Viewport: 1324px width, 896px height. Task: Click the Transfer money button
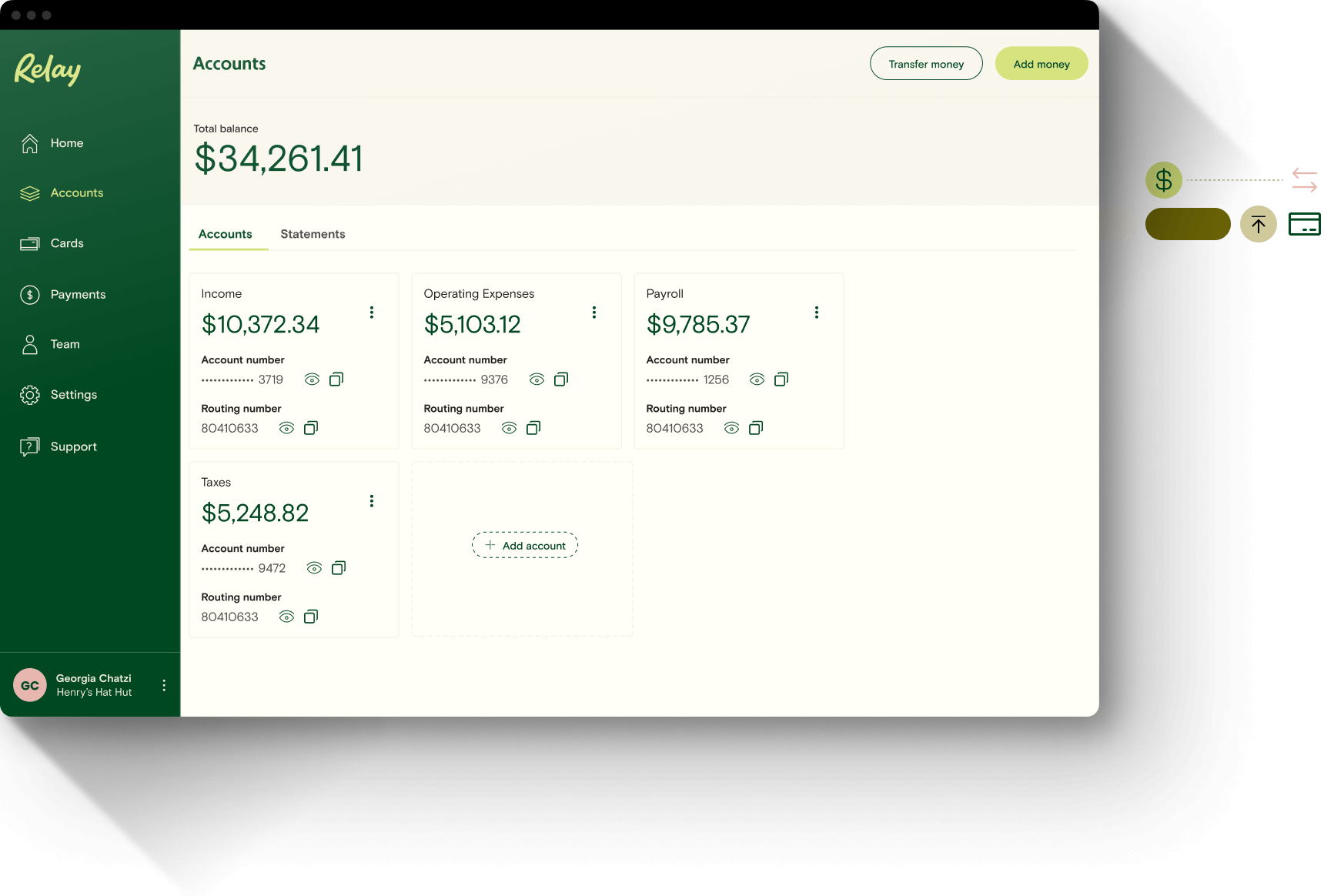coord(926,63)
